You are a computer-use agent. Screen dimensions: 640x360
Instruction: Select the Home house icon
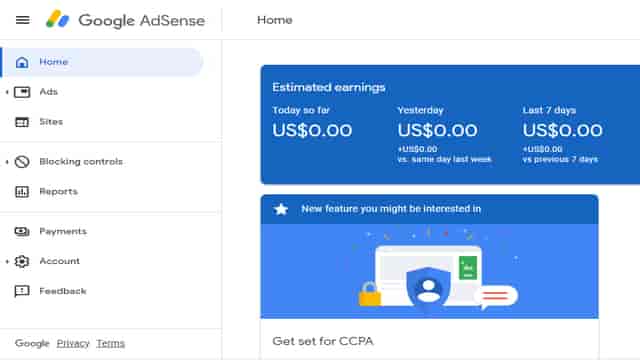[x=22, y=62]
